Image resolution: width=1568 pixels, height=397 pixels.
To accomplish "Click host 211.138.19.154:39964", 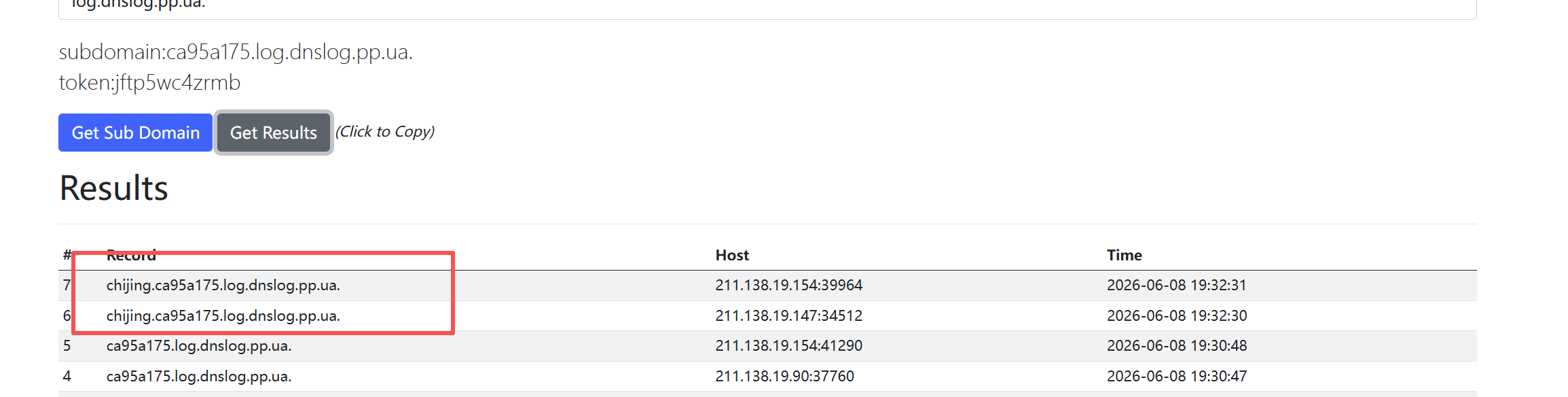I will [x=789, y=286].
